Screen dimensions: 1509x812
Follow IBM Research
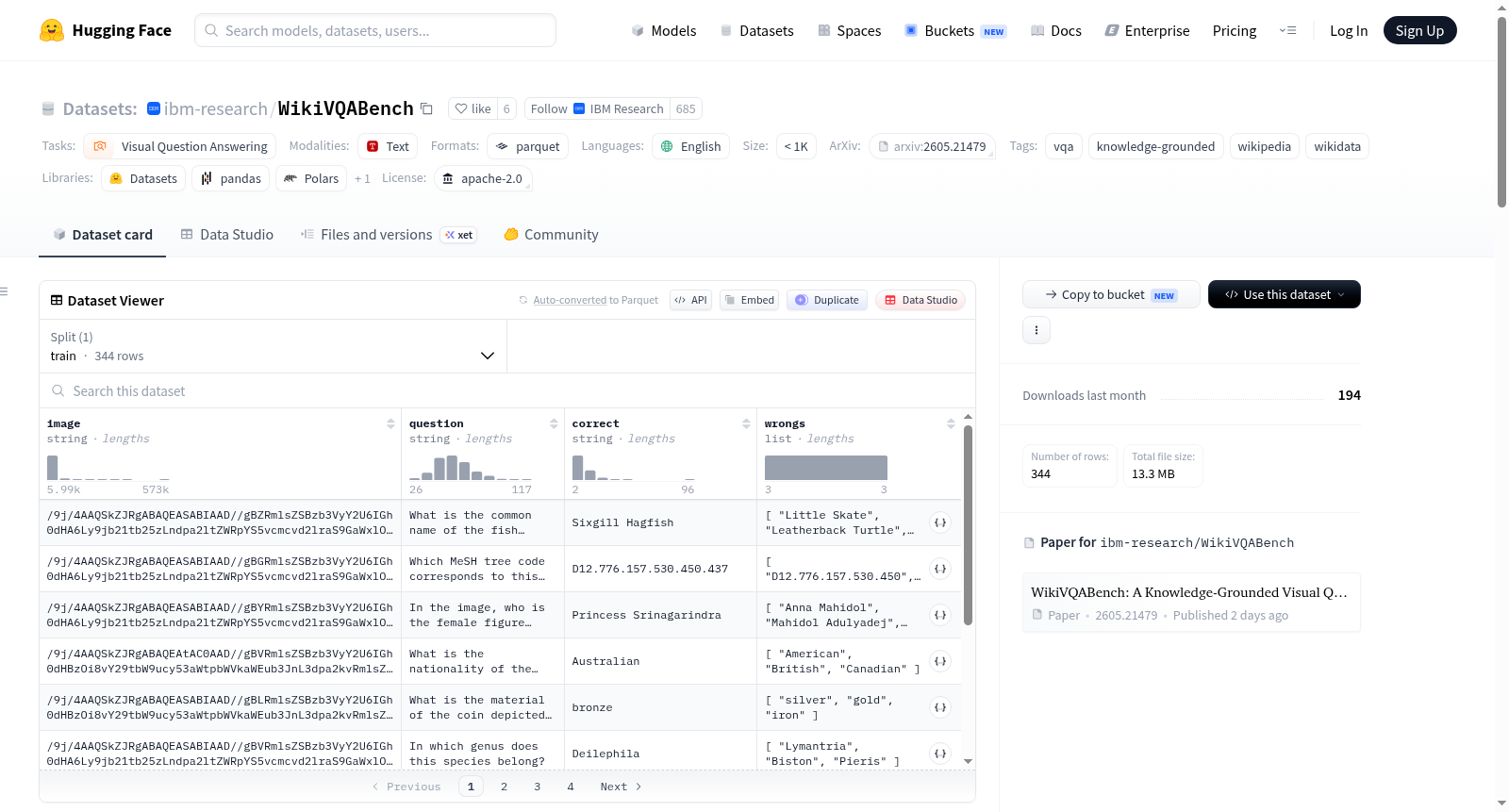tap(597, 108)
